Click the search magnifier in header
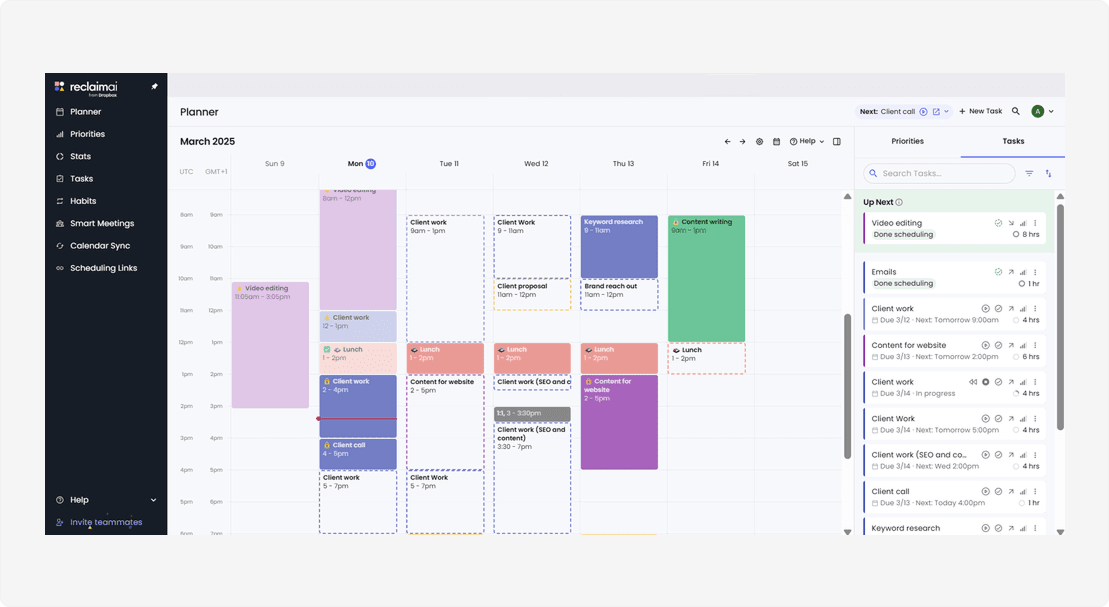The height and width of the screenshot is (607, 1109). (1016, 111)
